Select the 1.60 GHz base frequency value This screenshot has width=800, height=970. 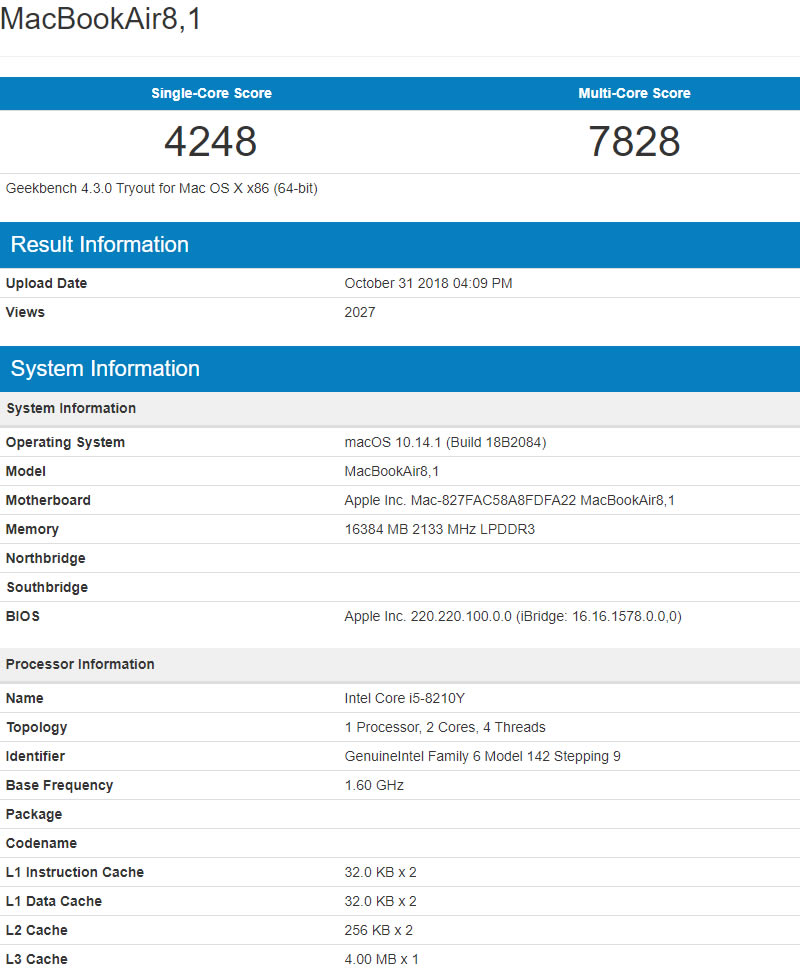(374, 785)
